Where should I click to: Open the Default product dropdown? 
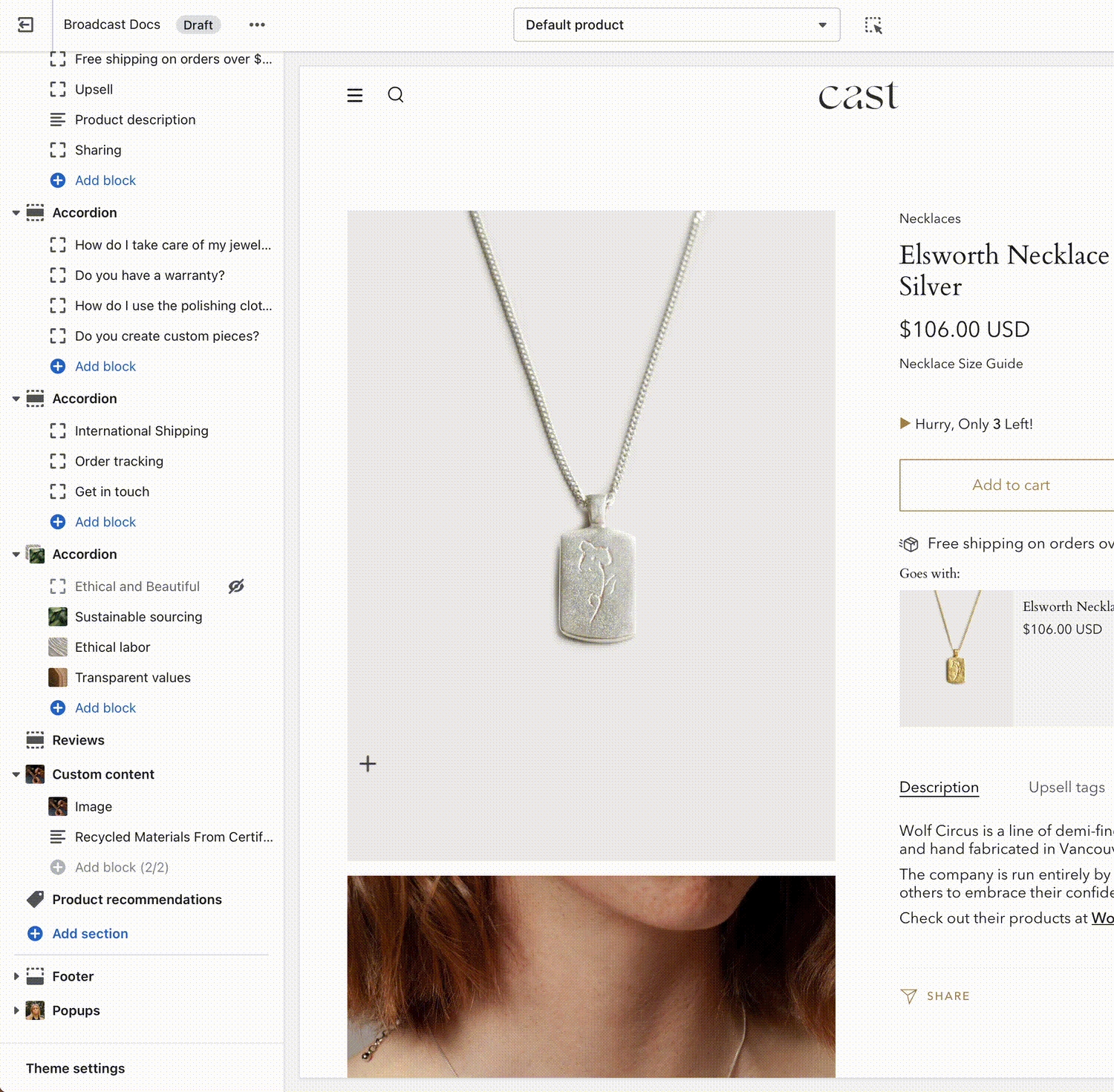tap(676, 25)
